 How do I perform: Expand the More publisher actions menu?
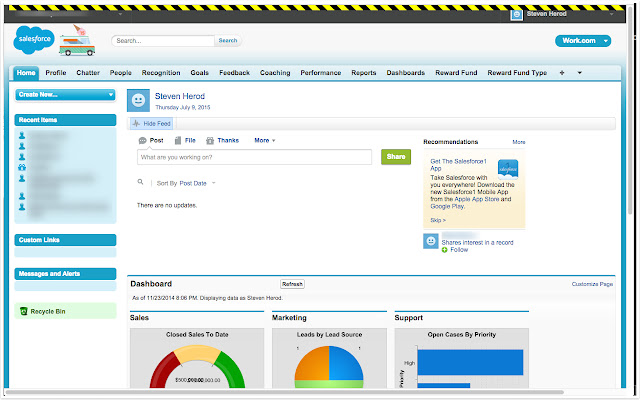click(264, 141)
